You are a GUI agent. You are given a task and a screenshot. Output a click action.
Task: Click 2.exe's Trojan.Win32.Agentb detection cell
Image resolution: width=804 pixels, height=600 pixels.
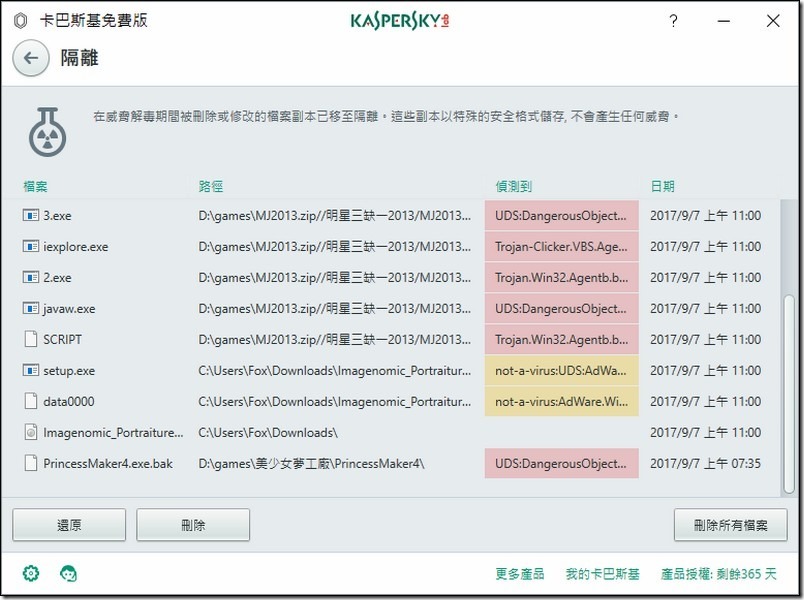[x=561, y=277]
